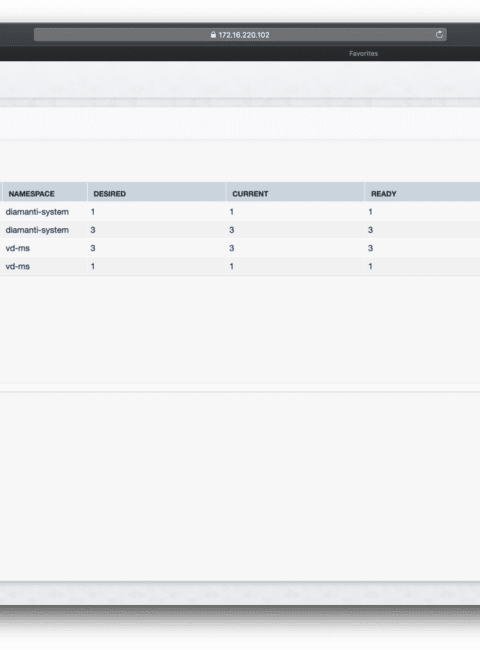Click the reload page icon in address bar
This screenshot has height=650, width=480.
click(x=439, y=35)
